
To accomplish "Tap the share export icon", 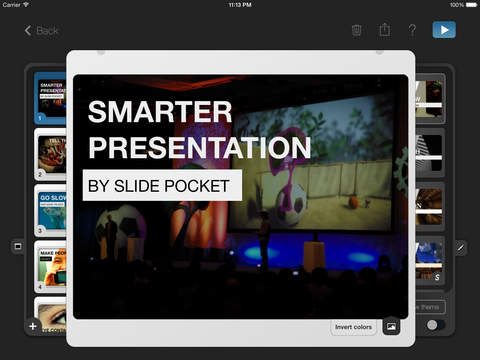I will 385,30.
